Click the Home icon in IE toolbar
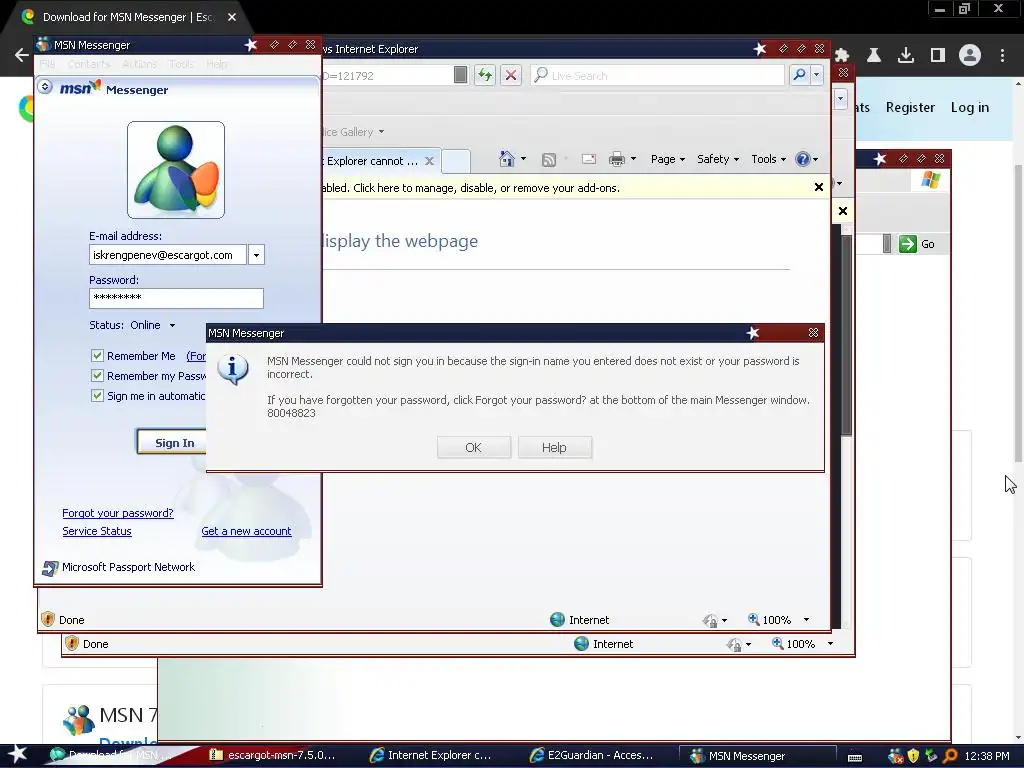The height and width of the screenshot is (768, 1024). pyautogui.click(x=506, y=159)
